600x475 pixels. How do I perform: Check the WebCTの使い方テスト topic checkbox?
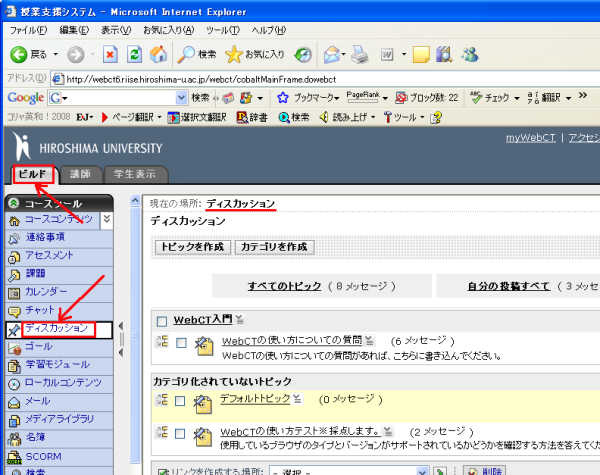pos(180,434)
